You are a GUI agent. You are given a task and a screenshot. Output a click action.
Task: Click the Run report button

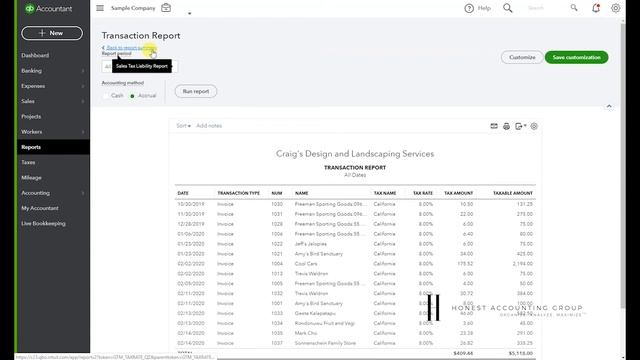(x=196, y=91)
